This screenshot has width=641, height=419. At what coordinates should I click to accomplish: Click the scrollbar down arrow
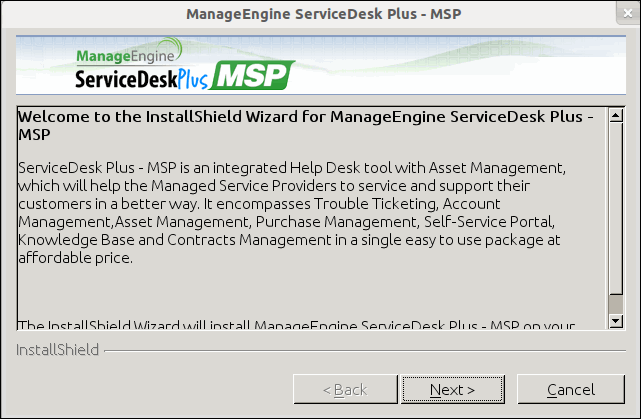click(616, 321)
